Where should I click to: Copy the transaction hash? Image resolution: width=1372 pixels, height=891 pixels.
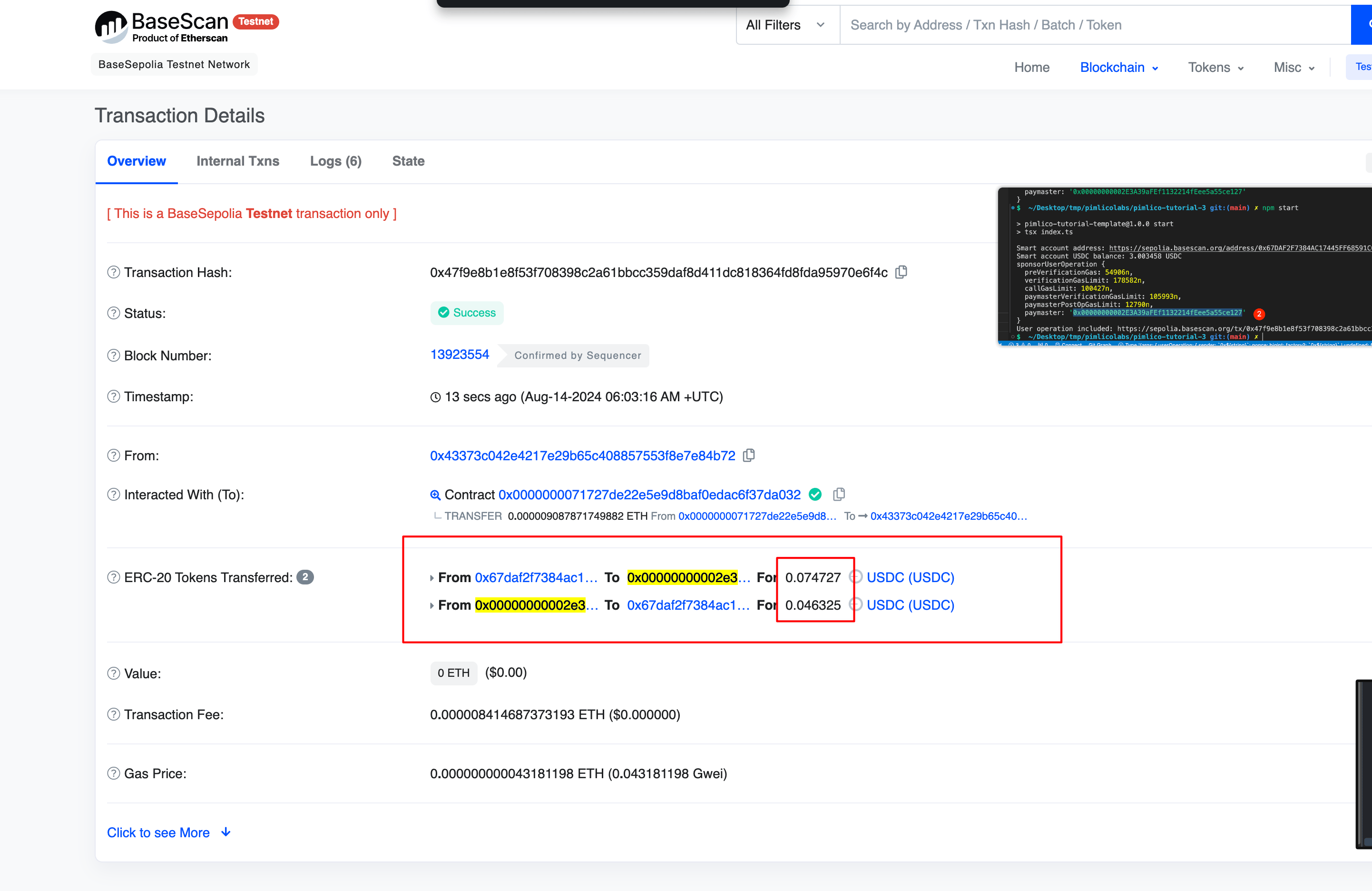902,272
